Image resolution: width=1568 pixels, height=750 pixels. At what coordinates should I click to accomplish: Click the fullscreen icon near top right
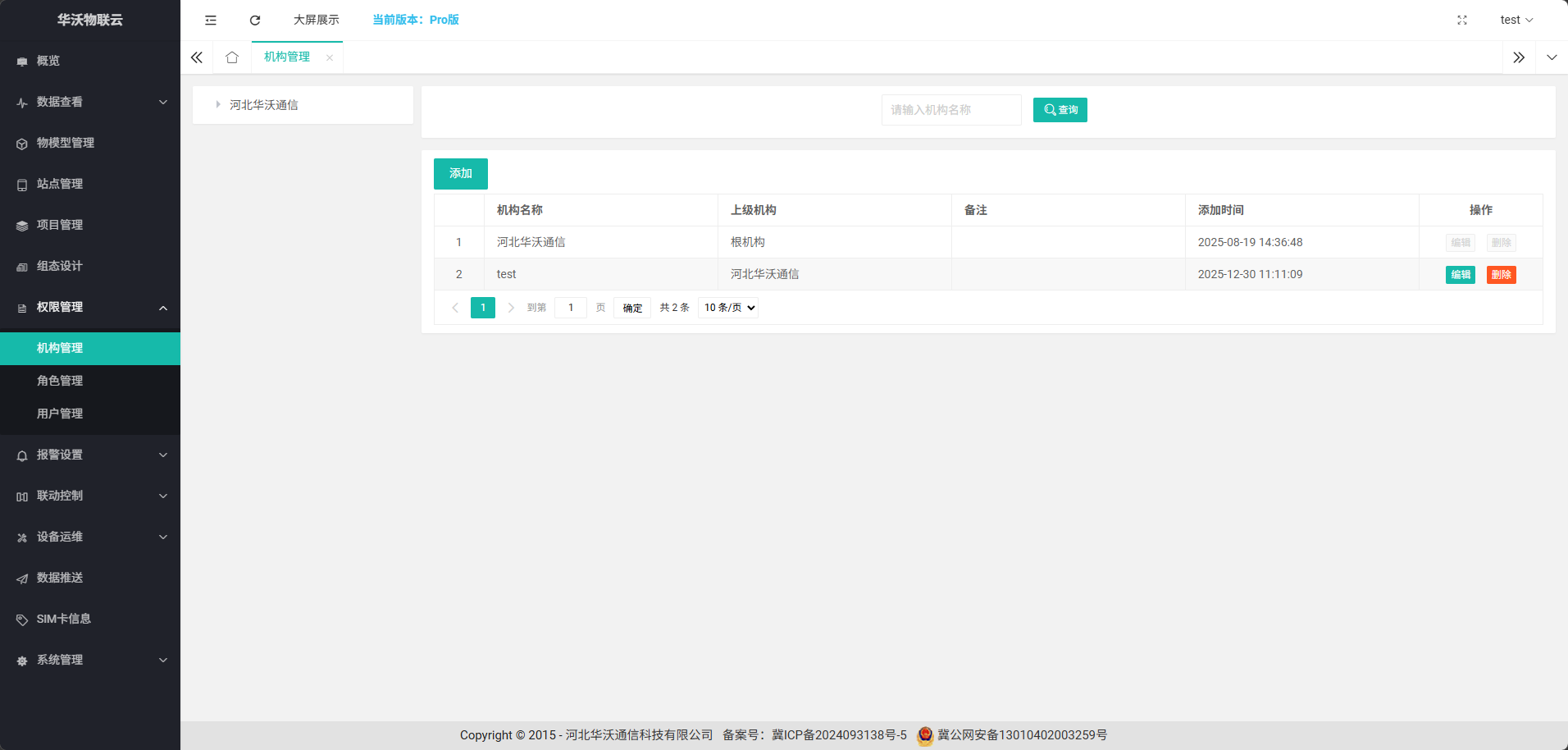[x=1462, y=20]
